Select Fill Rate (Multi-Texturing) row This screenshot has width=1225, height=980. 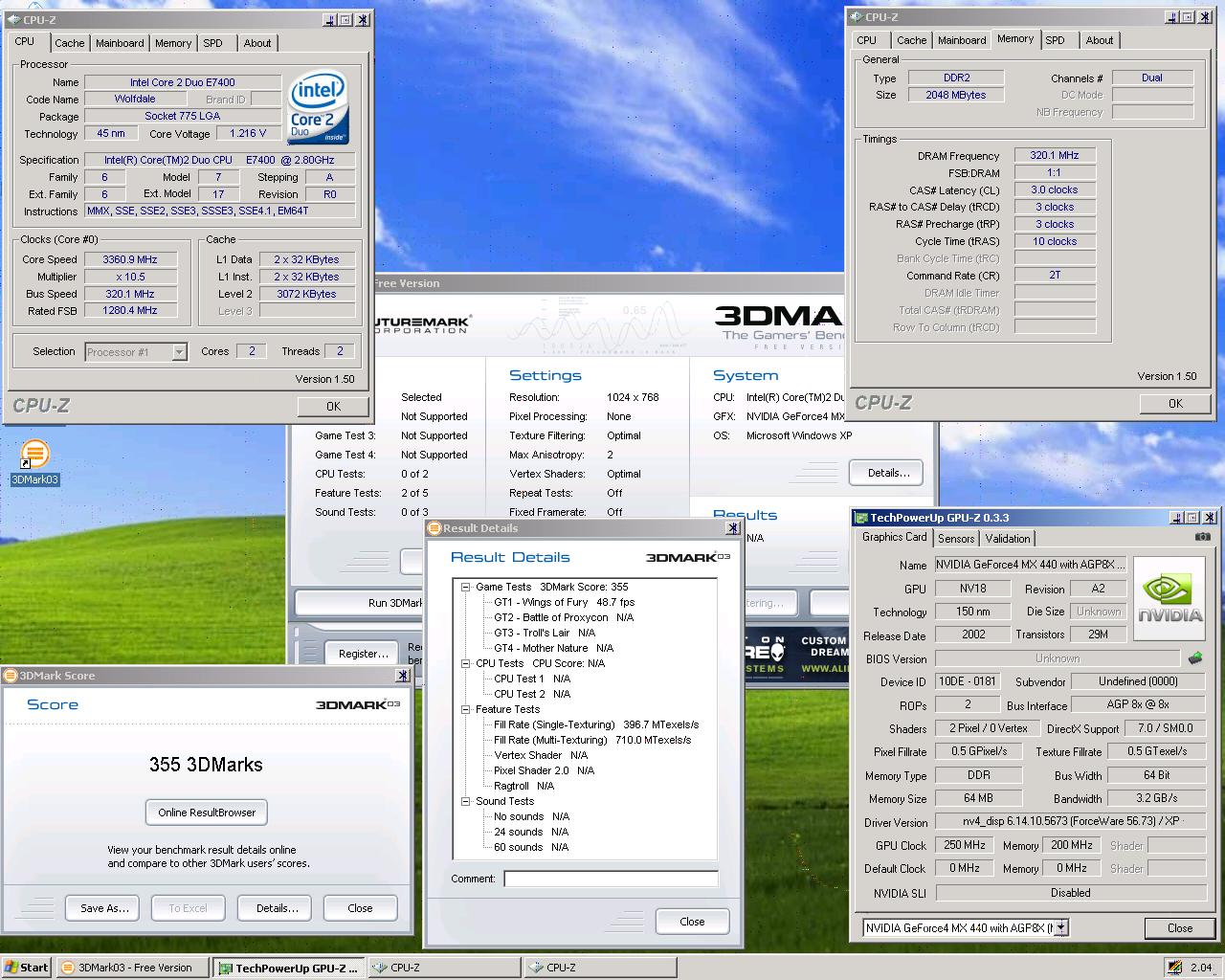[592, 740]
